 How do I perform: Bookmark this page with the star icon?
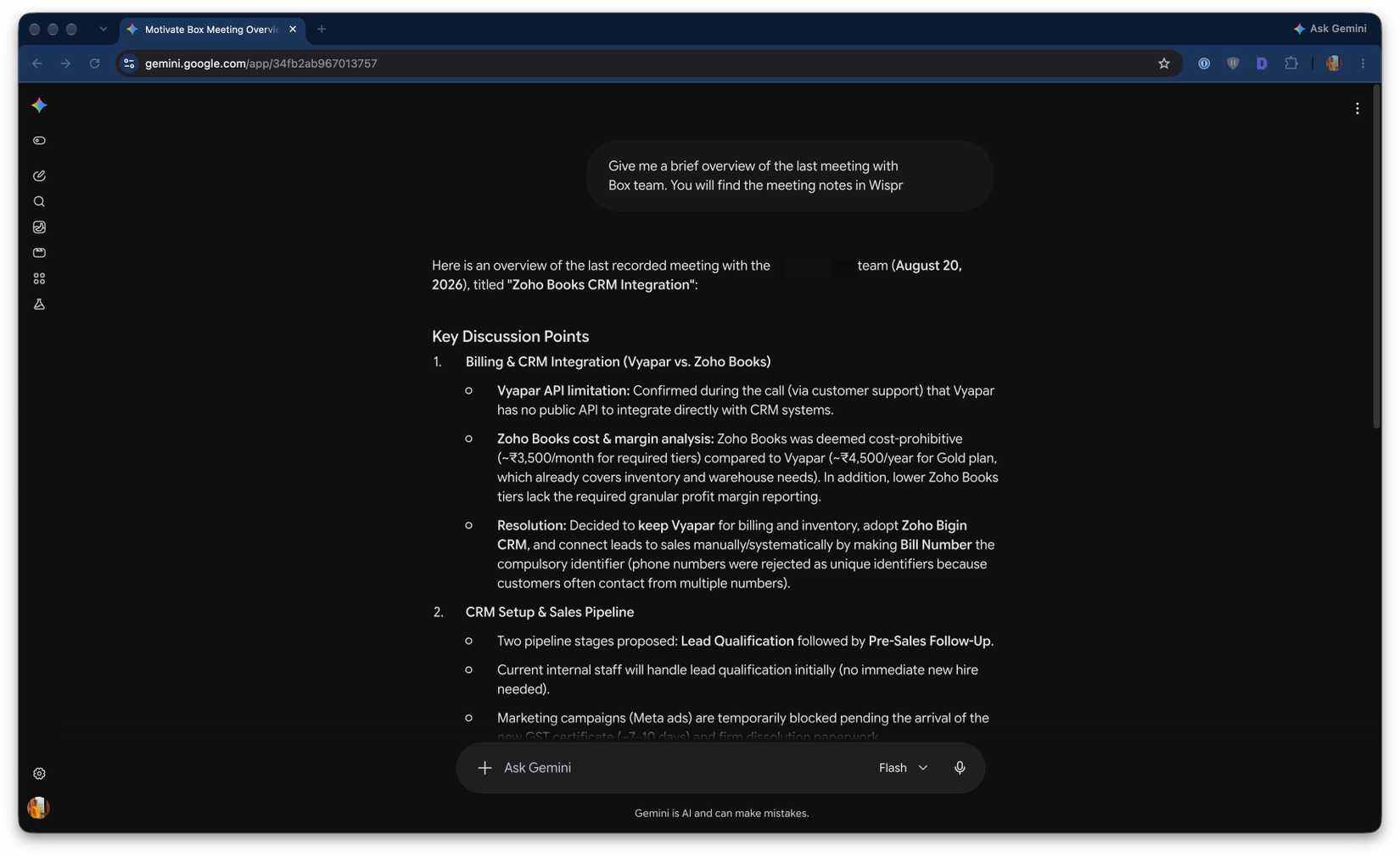click(1164, 64)
